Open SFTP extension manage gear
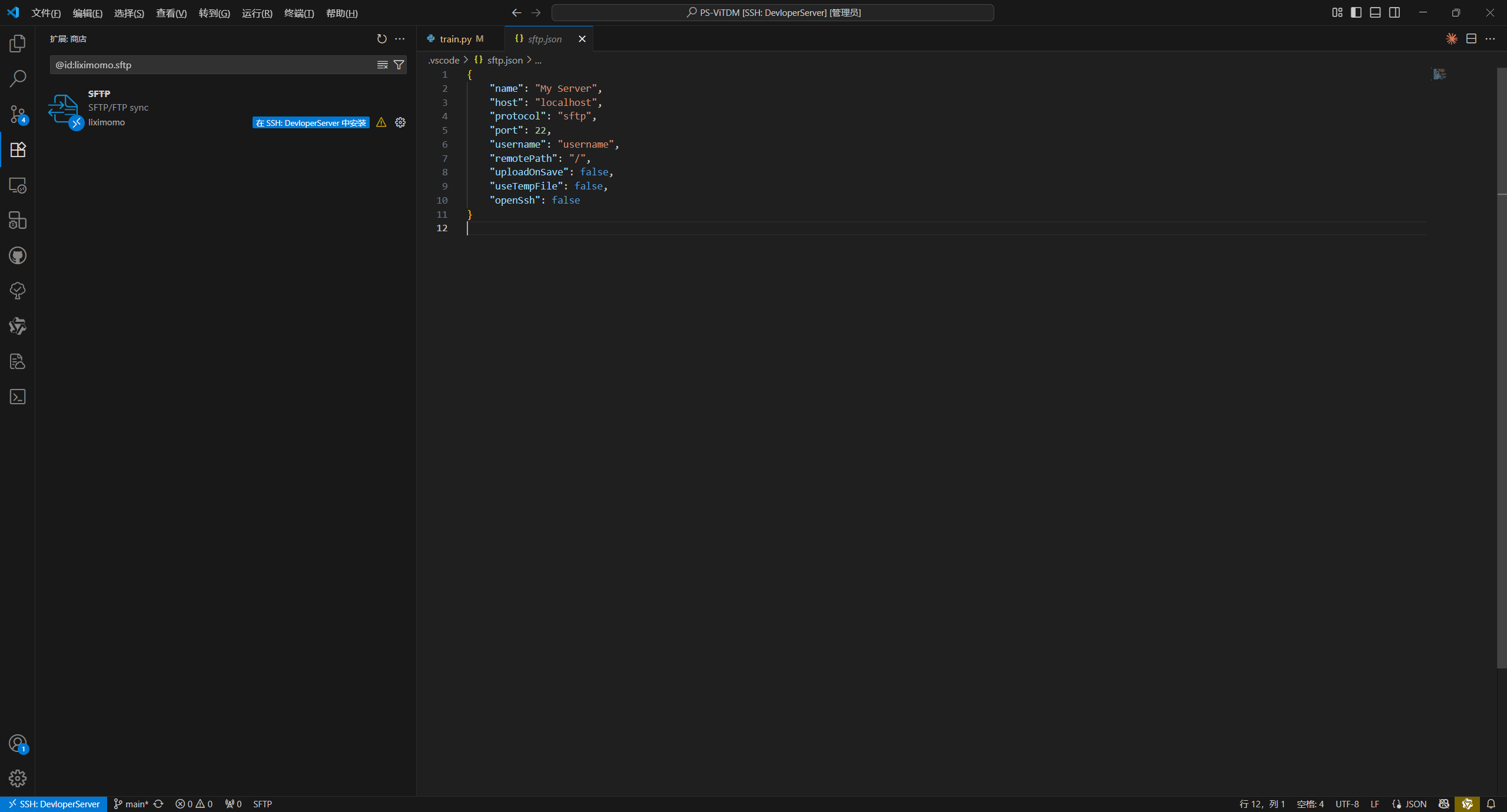 click(400, 122)
